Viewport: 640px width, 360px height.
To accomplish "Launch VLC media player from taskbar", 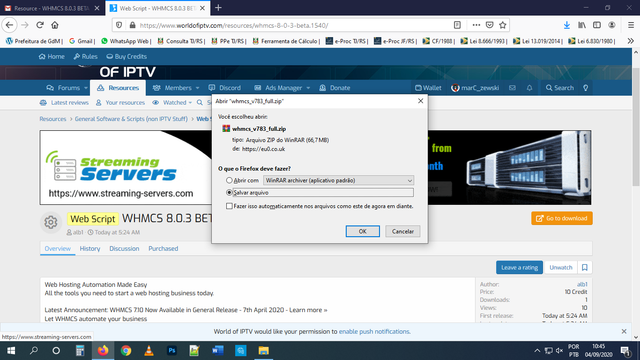I will coord(149,351).
